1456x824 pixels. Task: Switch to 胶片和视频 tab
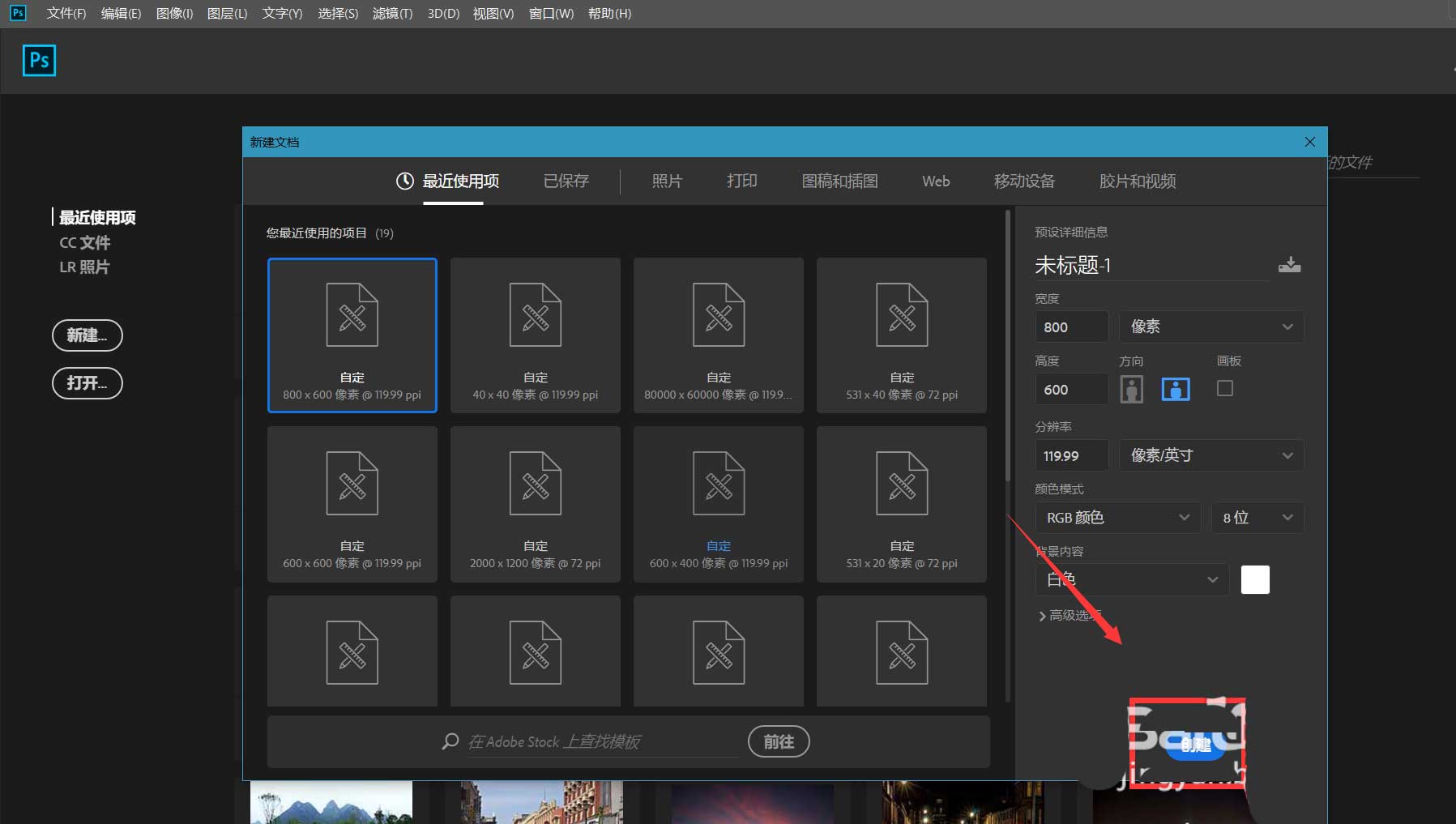click(1138, 181)
